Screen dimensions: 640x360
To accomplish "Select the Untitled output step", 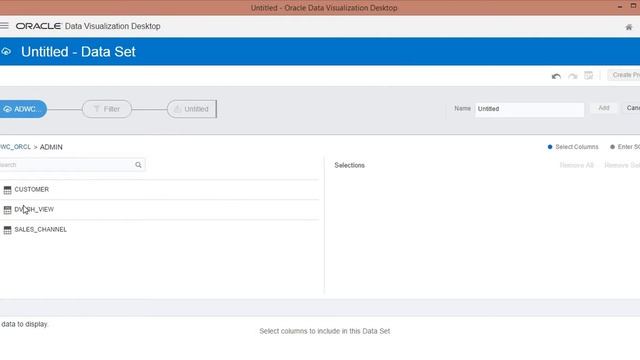I will (191, 109).
